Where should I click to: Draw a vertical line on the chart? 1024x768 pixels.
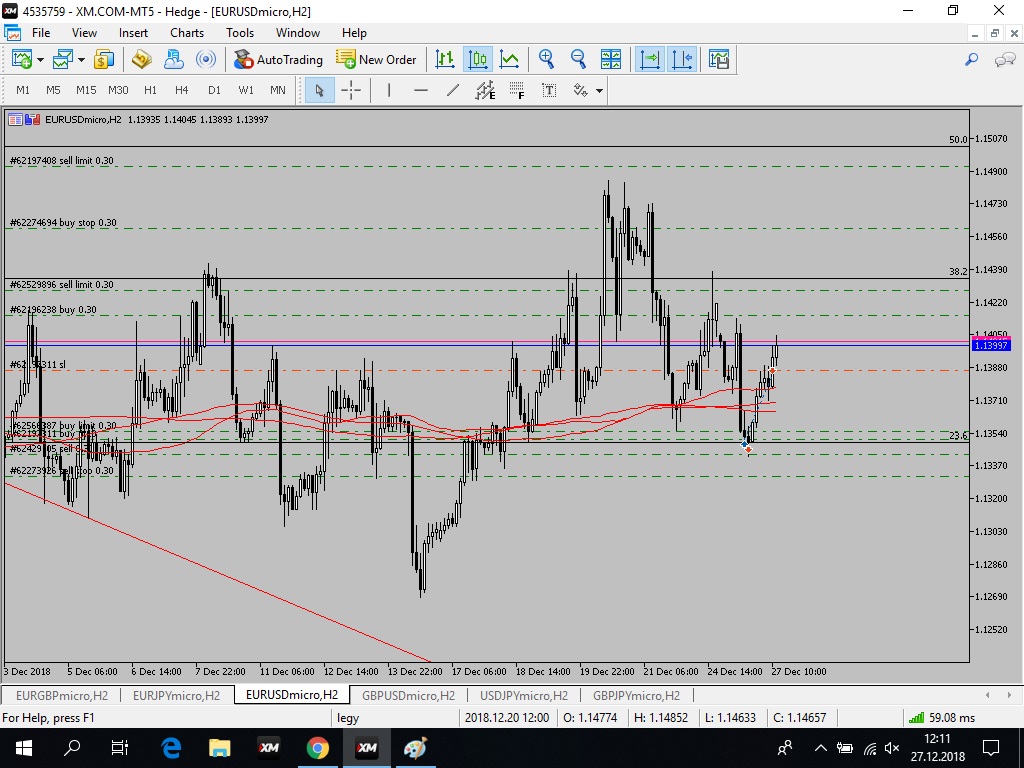pos(389,90)
